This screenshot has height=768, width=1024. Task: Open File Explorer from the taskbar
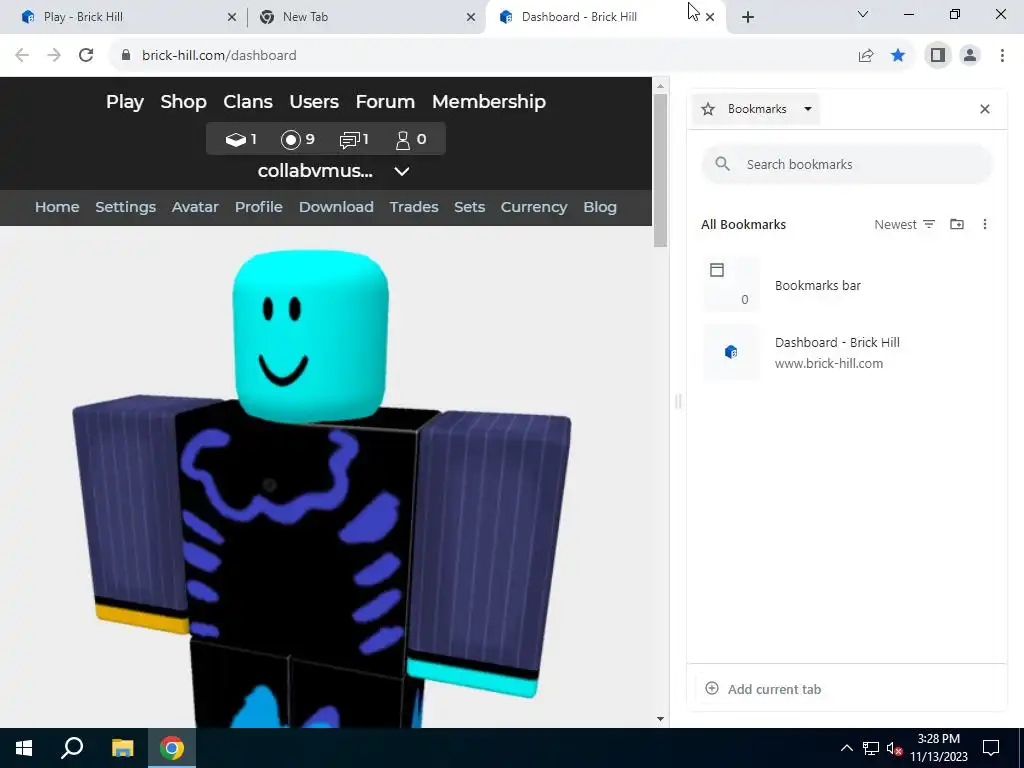(122, 748)
